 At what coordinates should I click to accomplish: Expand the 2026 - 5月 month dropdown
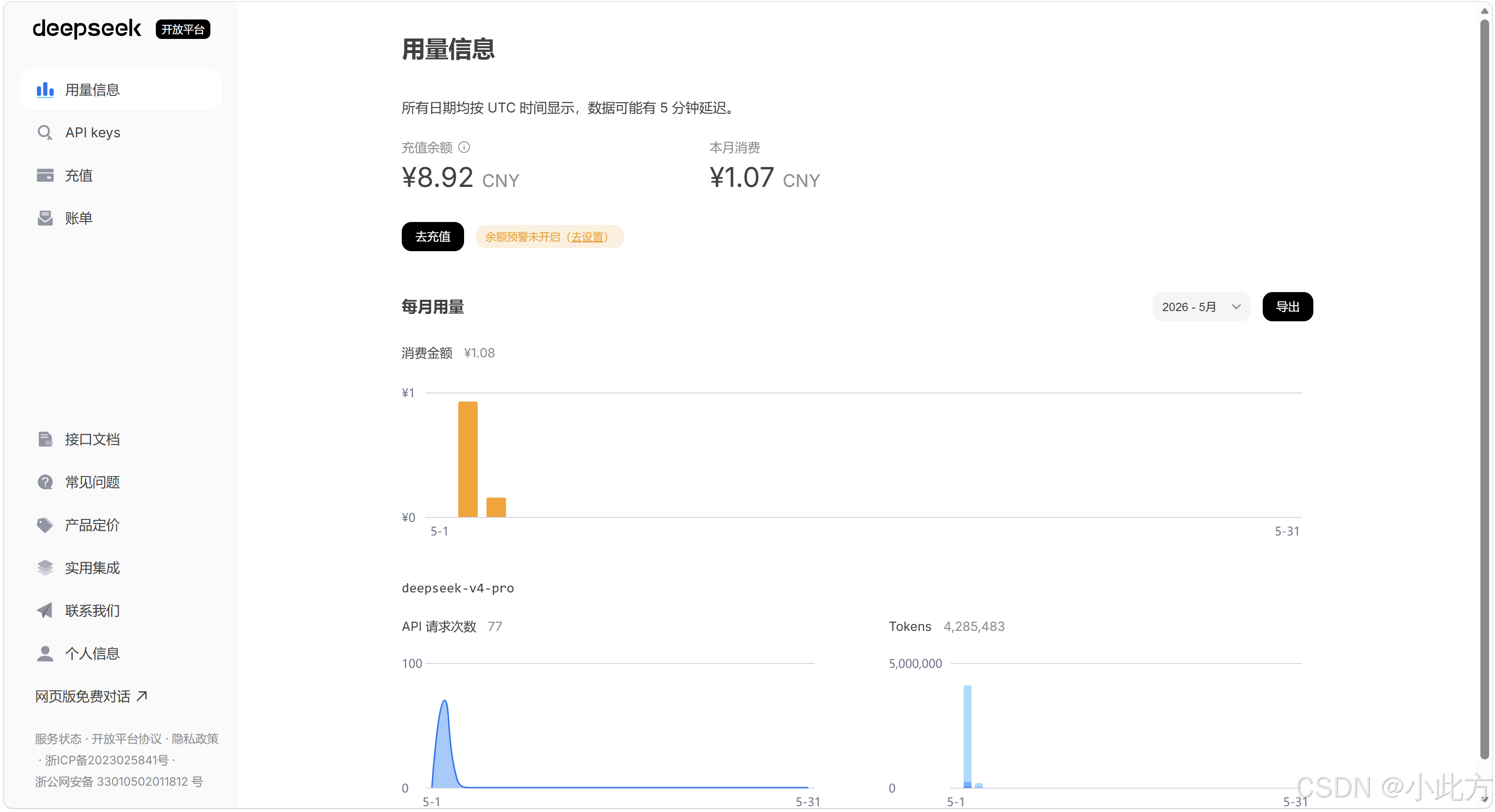(1201, 306)
